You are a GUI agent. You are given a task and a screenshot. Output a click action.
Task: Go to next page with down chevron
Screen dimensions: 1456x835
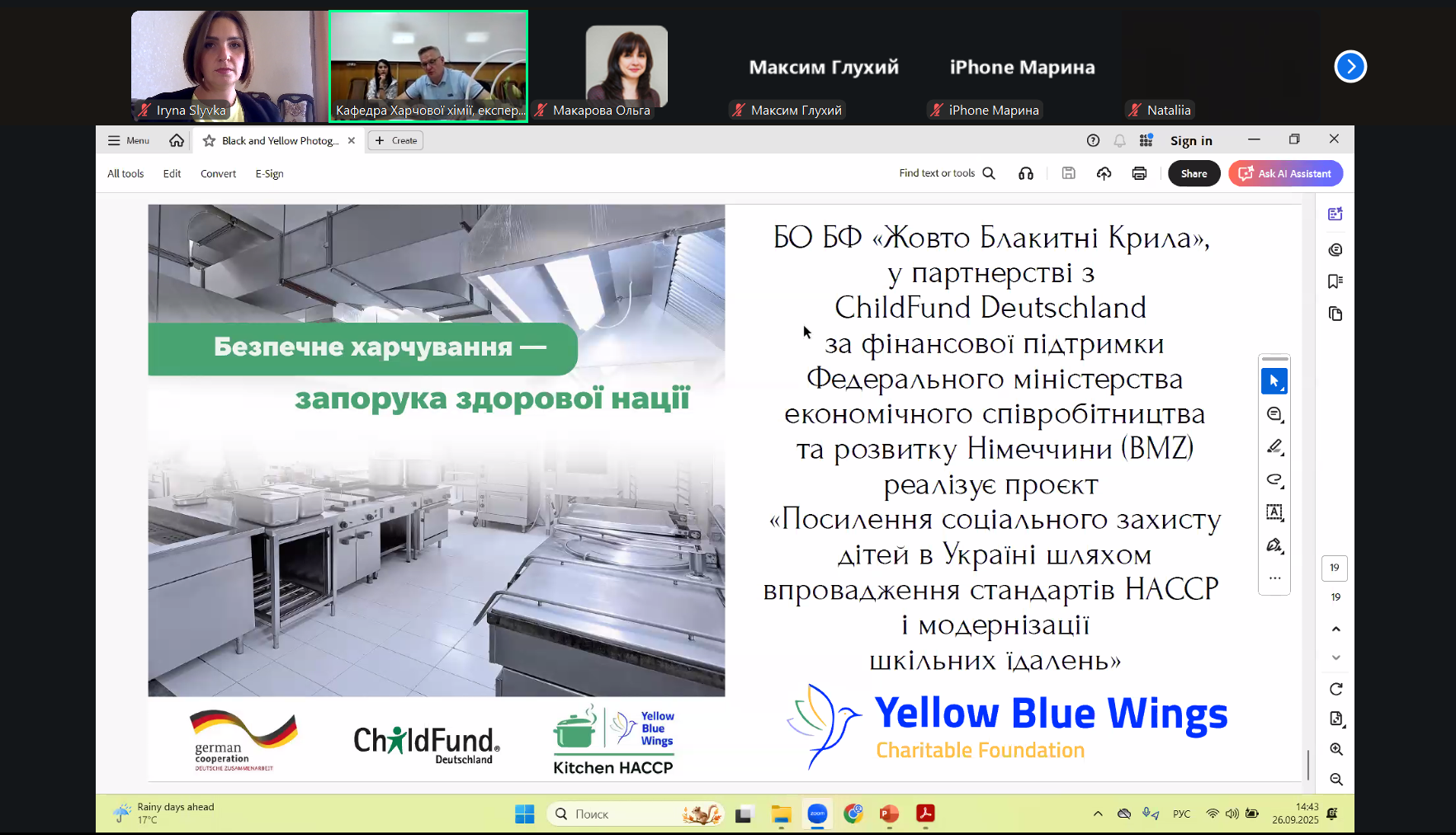tap(1335, 658)
